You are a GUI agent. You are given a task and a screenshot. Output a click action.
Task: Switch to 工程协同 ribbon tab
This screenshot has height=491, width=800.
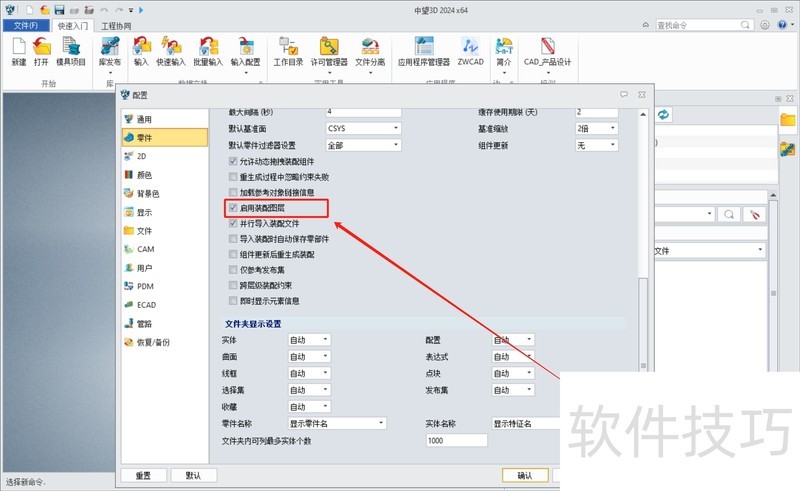pos(116,26)
